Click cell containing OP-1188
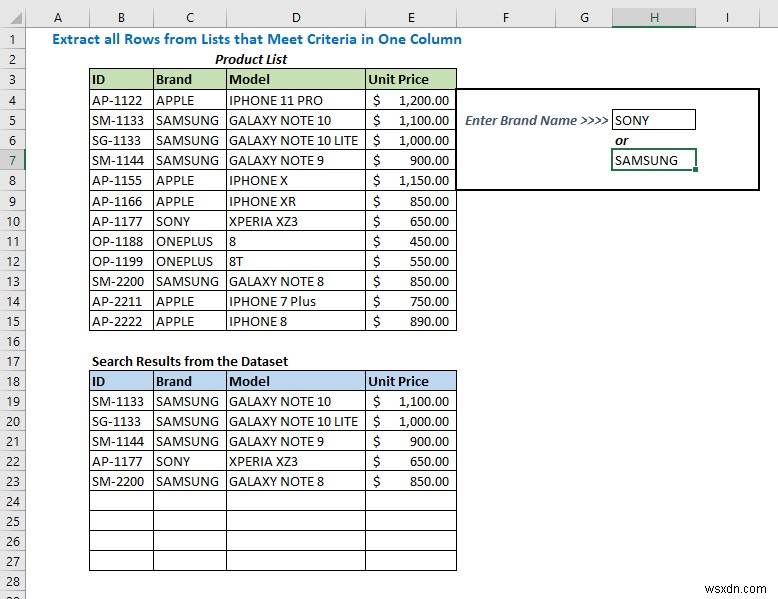 point(122,241)
